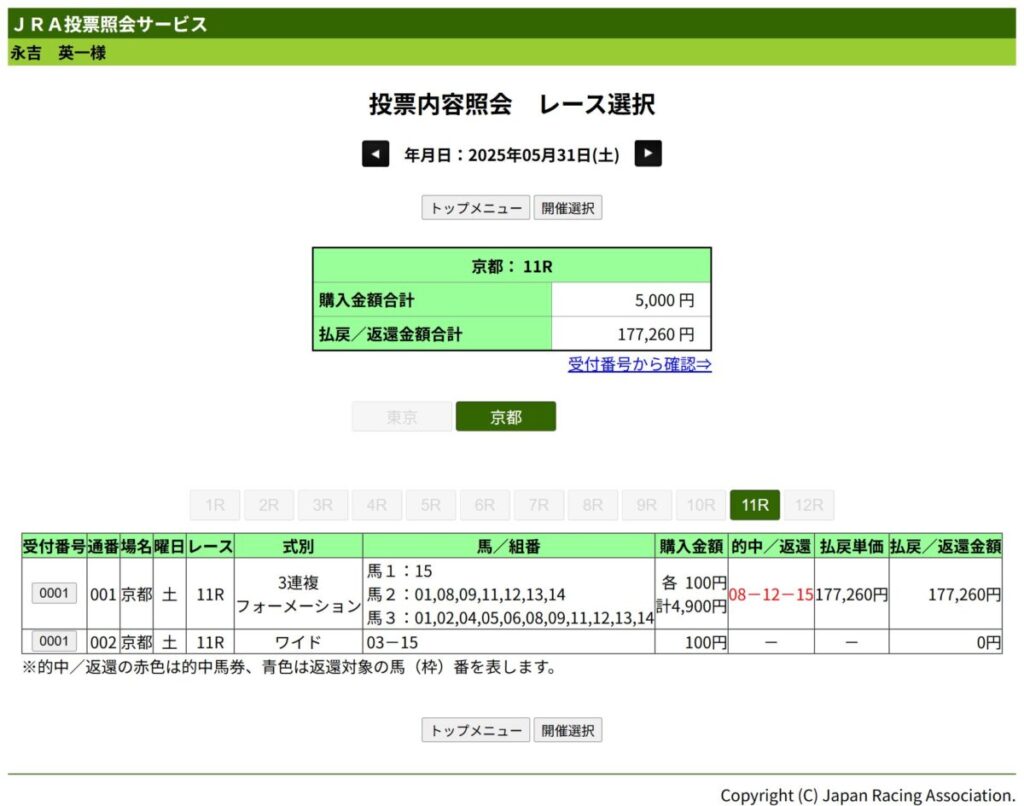Select the 11R race tab
This screenshot has width=1024, height=806.
point(754,505)
